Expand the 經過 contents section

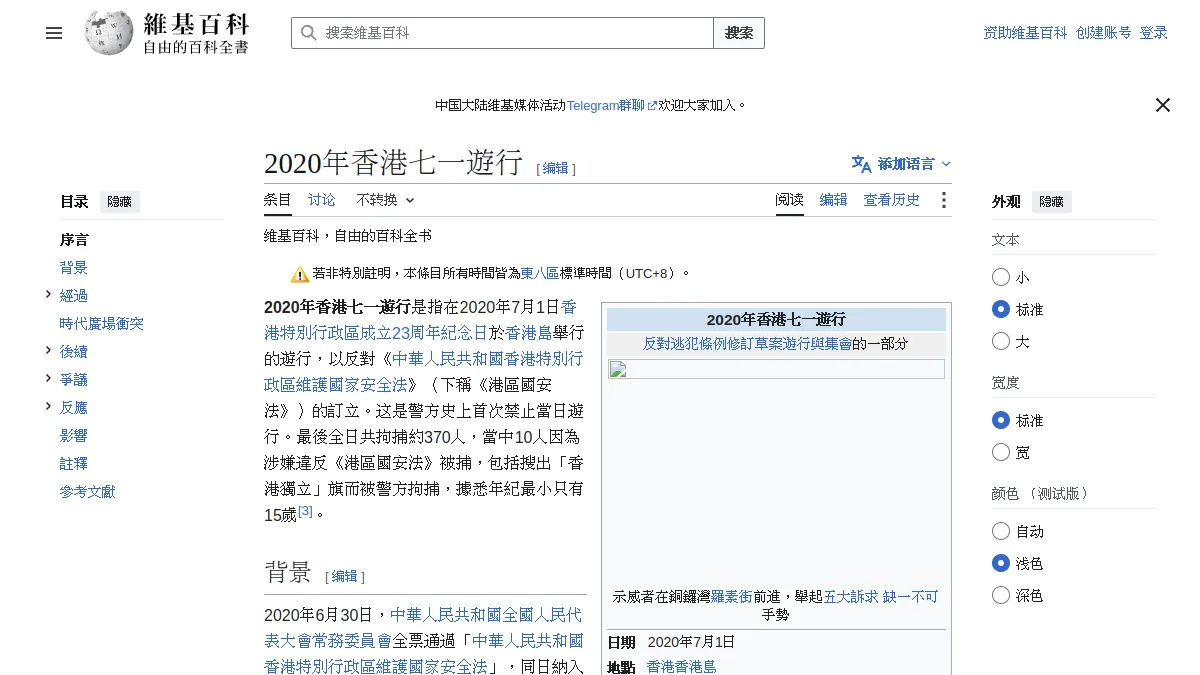(48, 294)
